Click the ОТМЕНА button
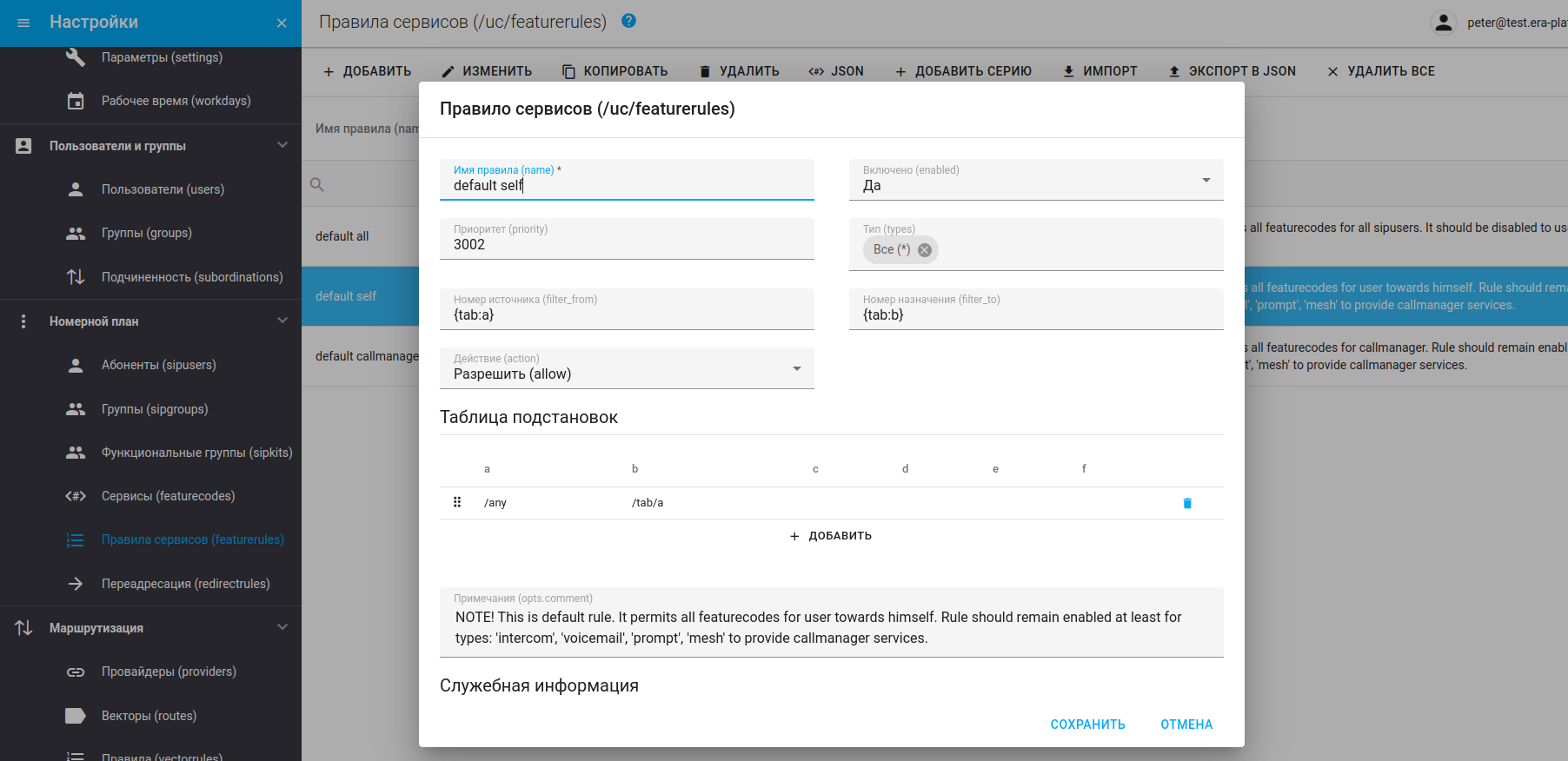1568x761 pixels. tap(1186, 725)
